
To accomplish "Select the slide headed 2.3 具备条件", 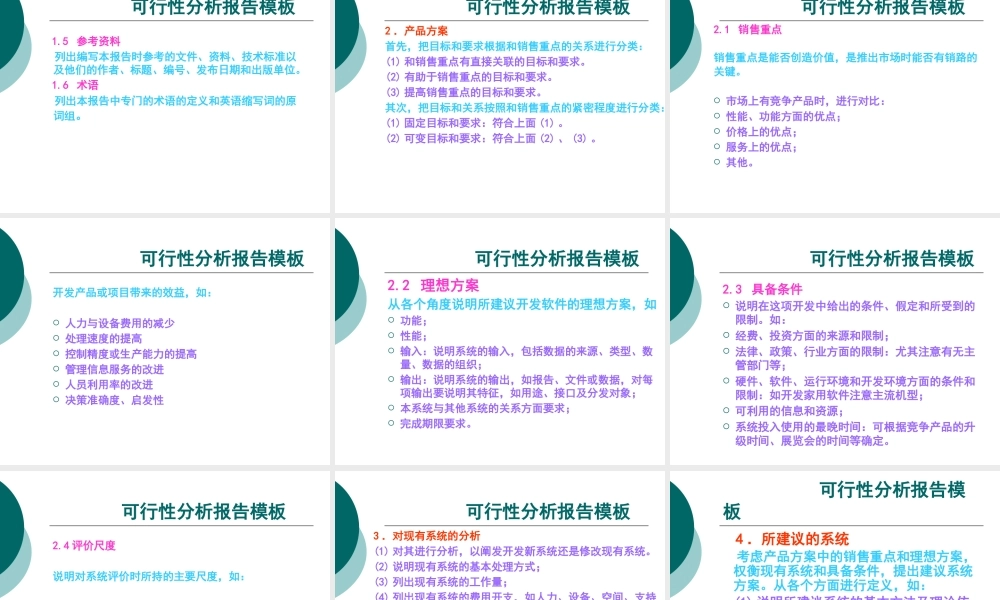I will [x=835, y=342].
